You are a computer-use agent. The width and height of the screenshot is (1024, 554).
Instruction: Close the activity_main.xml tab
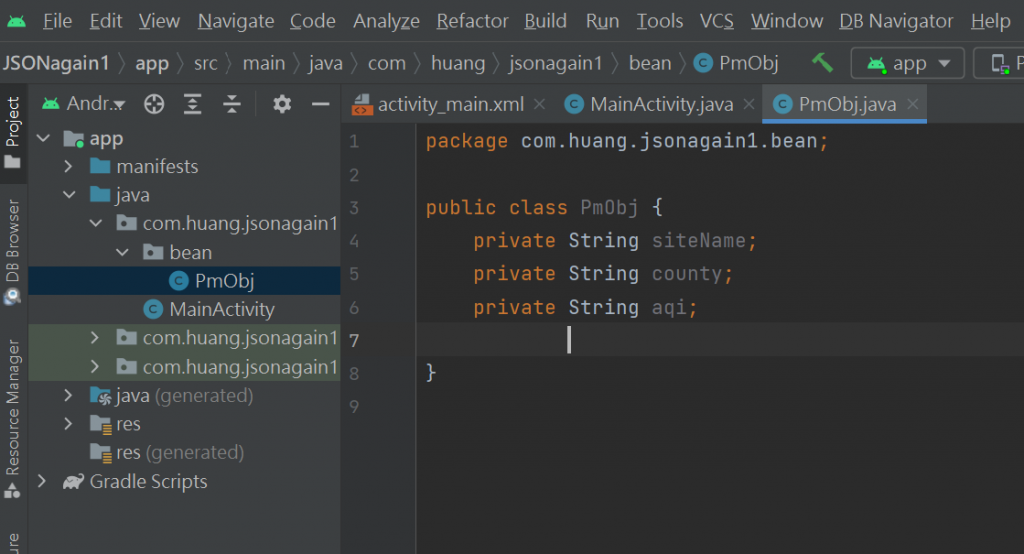539,104
